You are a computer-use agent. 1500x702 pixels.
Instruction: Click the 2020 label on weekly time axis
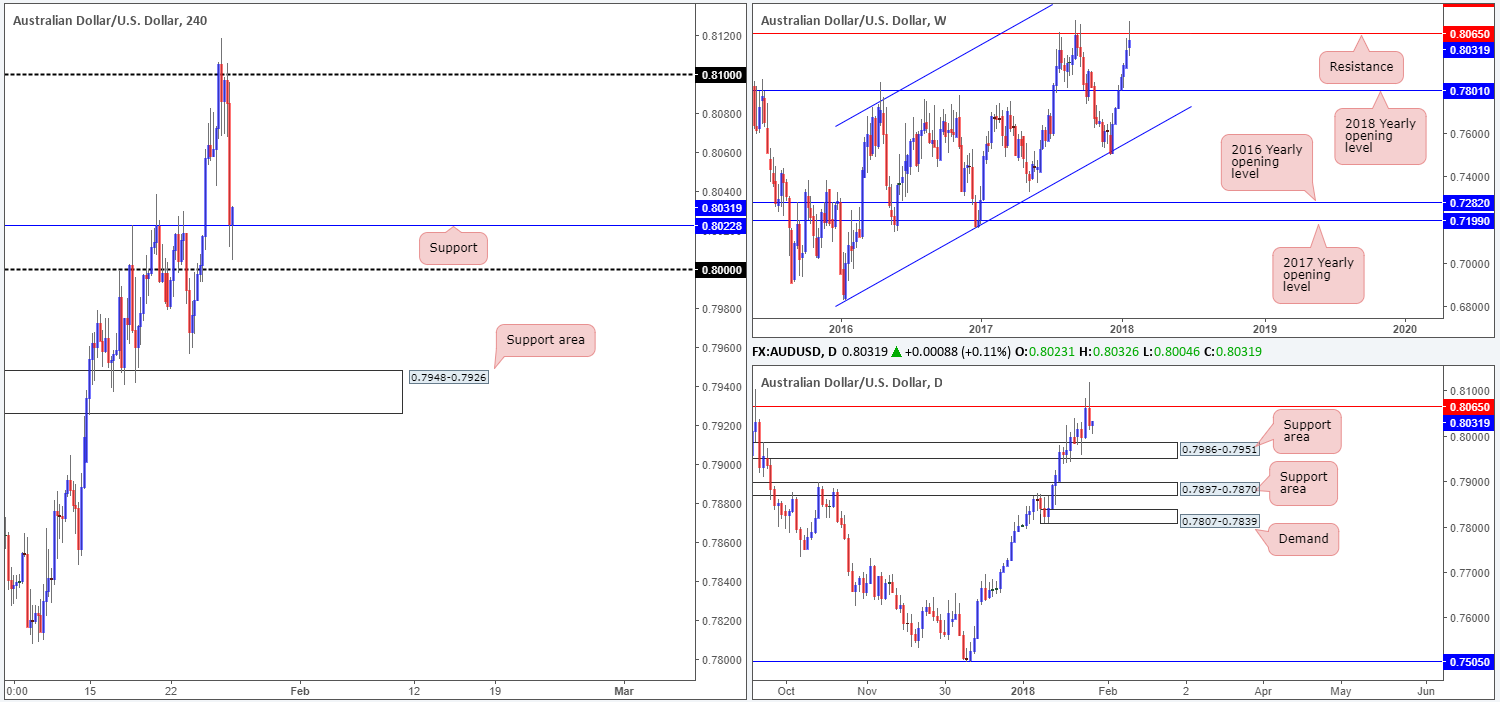point(1405,328)
